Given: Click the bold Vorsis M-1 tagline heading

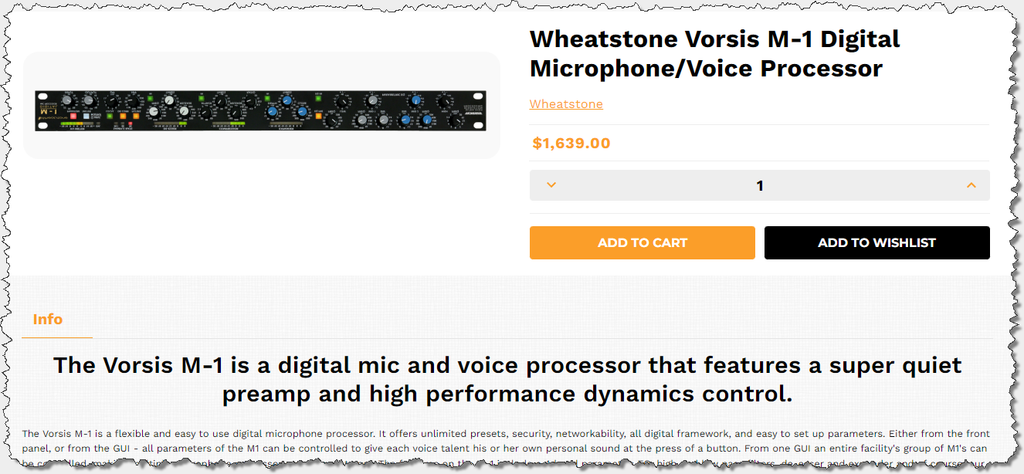Looking at the screenshot, I should click(x=508, y=378).
